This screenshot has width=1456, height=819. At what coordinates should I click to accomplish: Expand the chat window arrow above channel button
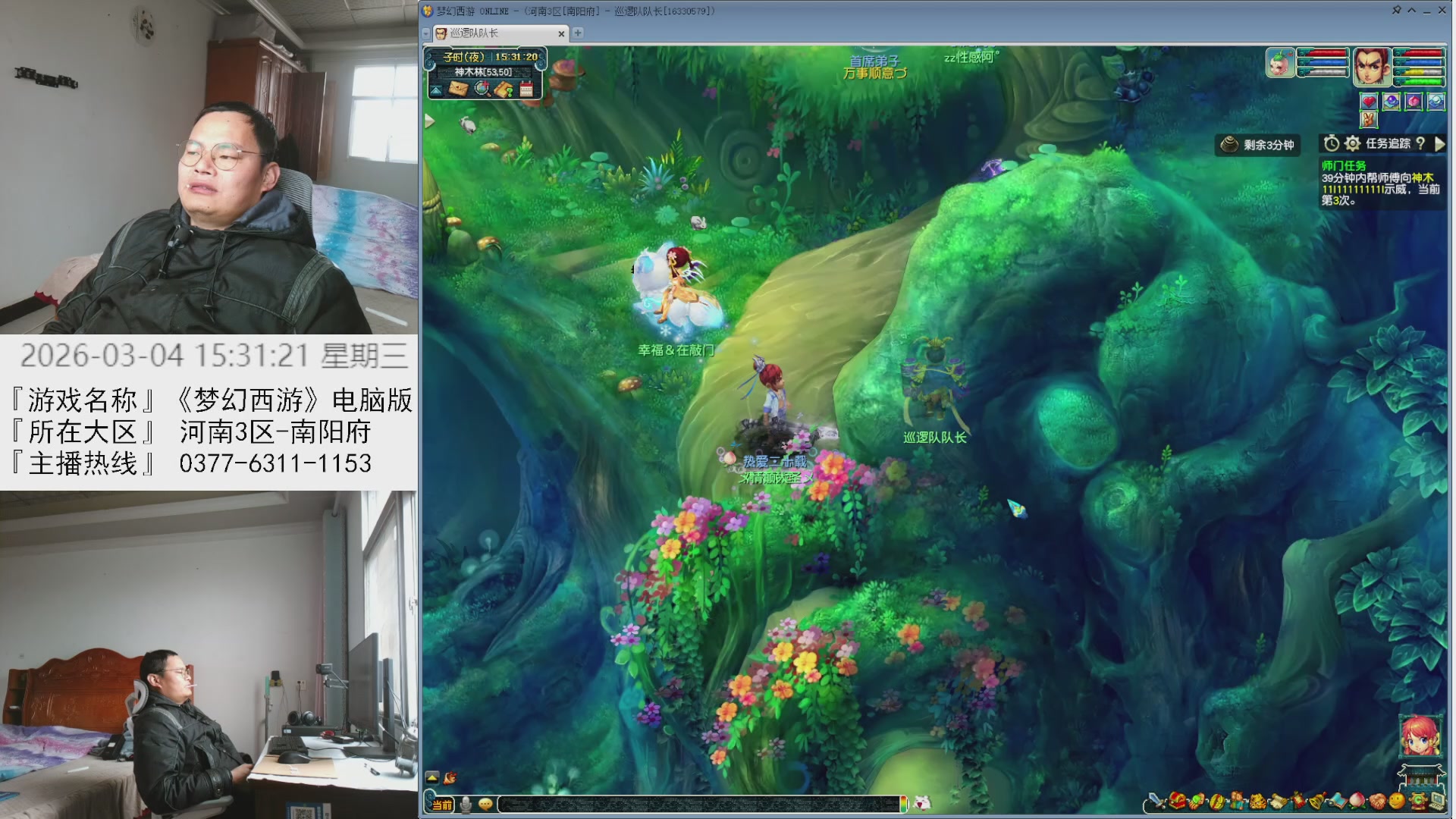point(432,778)
